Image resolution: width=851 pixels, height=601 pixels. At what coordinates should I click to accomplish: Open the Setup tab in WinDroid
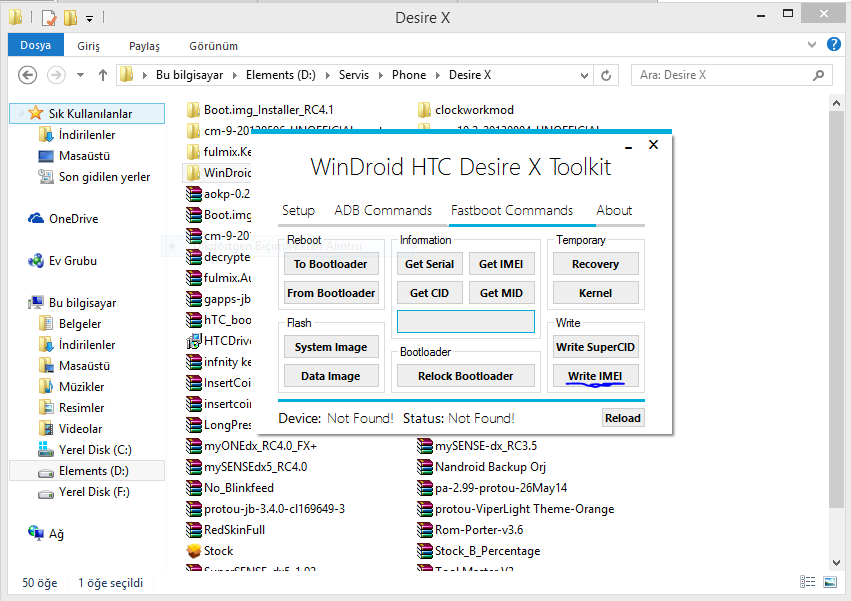298,210
